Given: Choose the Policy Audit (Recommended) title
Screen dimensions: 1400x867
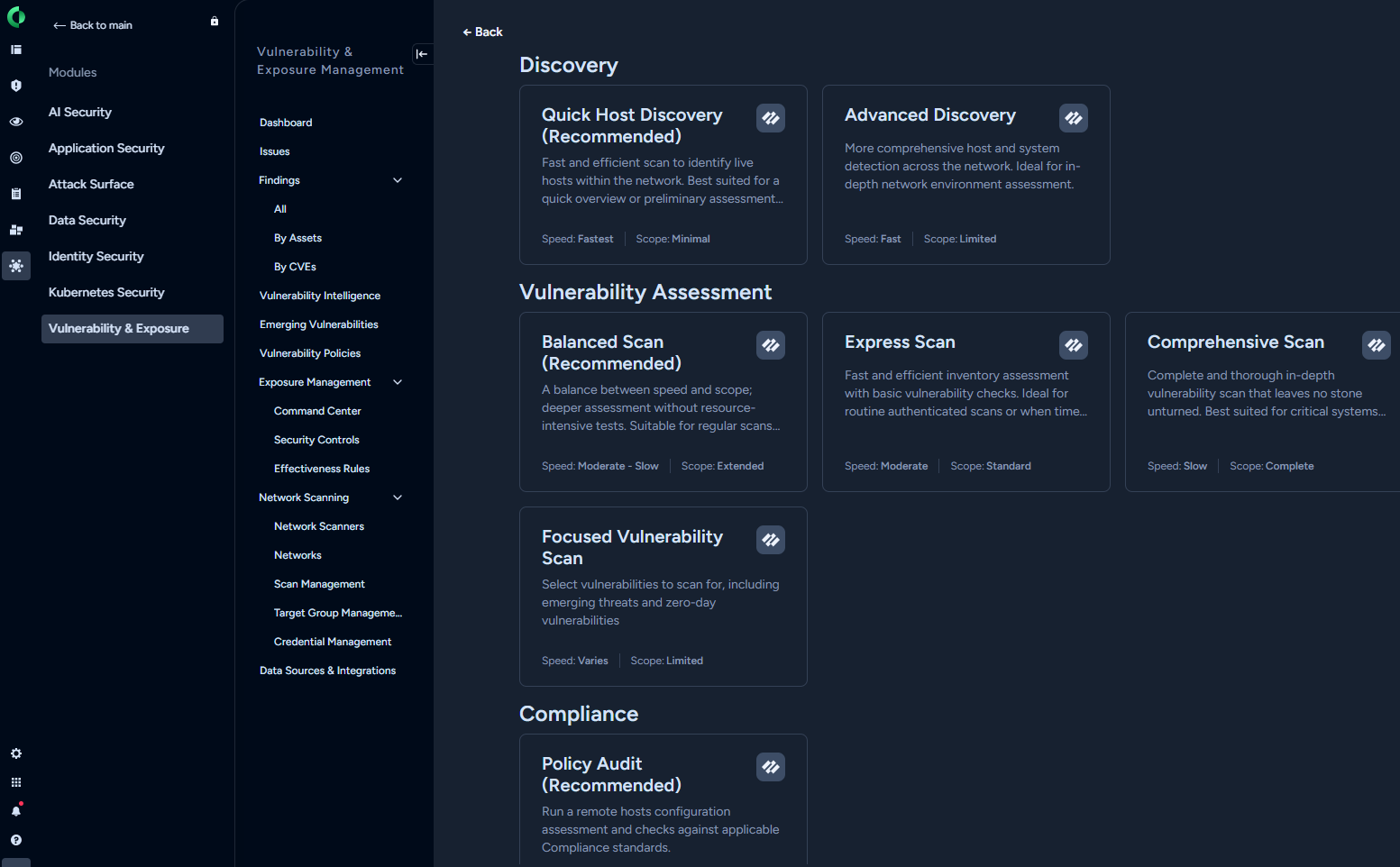Looking at the screenshot, I should [x=611, y=774].
